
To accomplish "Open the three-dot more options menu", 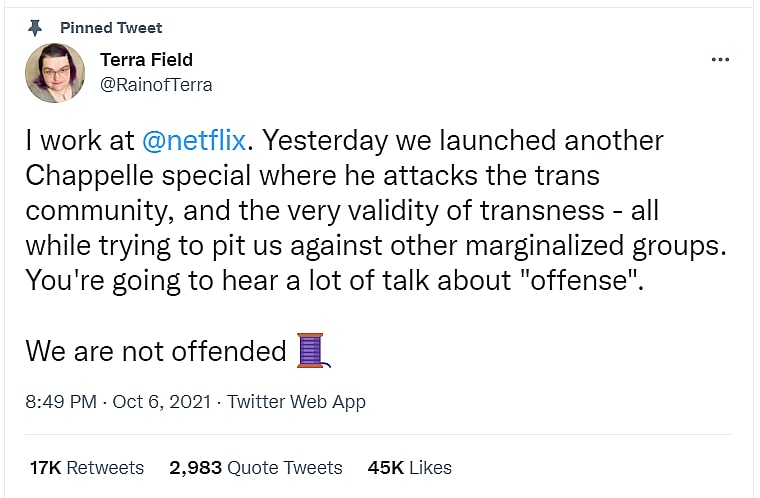I will click(719, 60).
